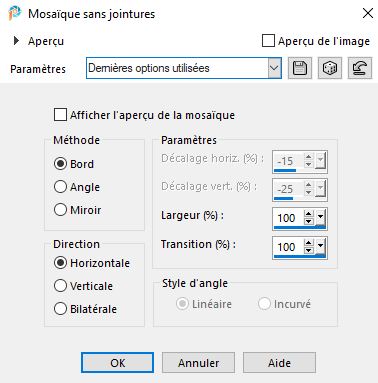
Task: Click the reset to default arrow icon
Action: 360,68
